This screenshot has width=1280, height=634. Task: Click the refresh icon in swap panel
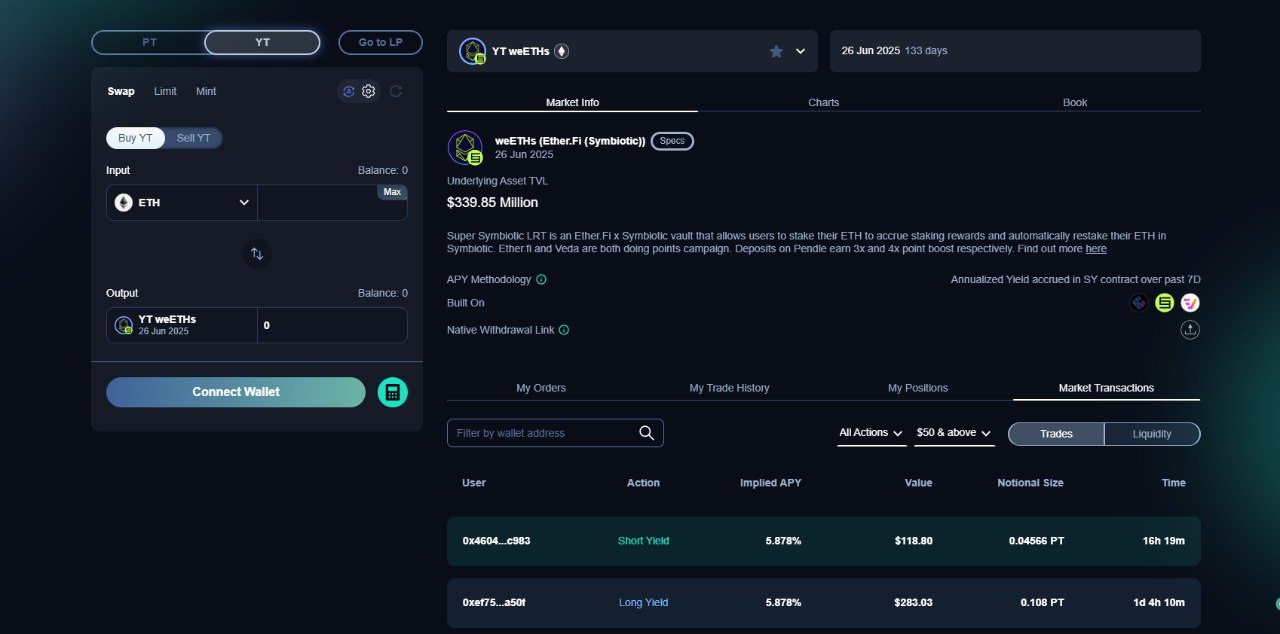(396, 91)
